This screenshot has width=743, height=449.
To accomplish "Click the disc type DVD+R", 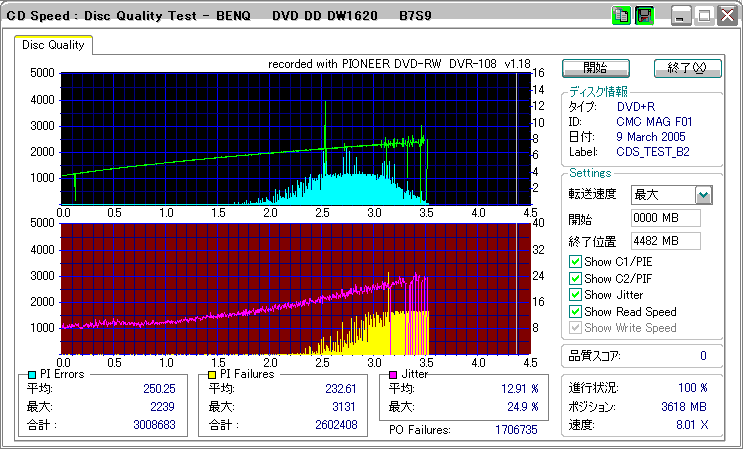I will pos(636,107).
